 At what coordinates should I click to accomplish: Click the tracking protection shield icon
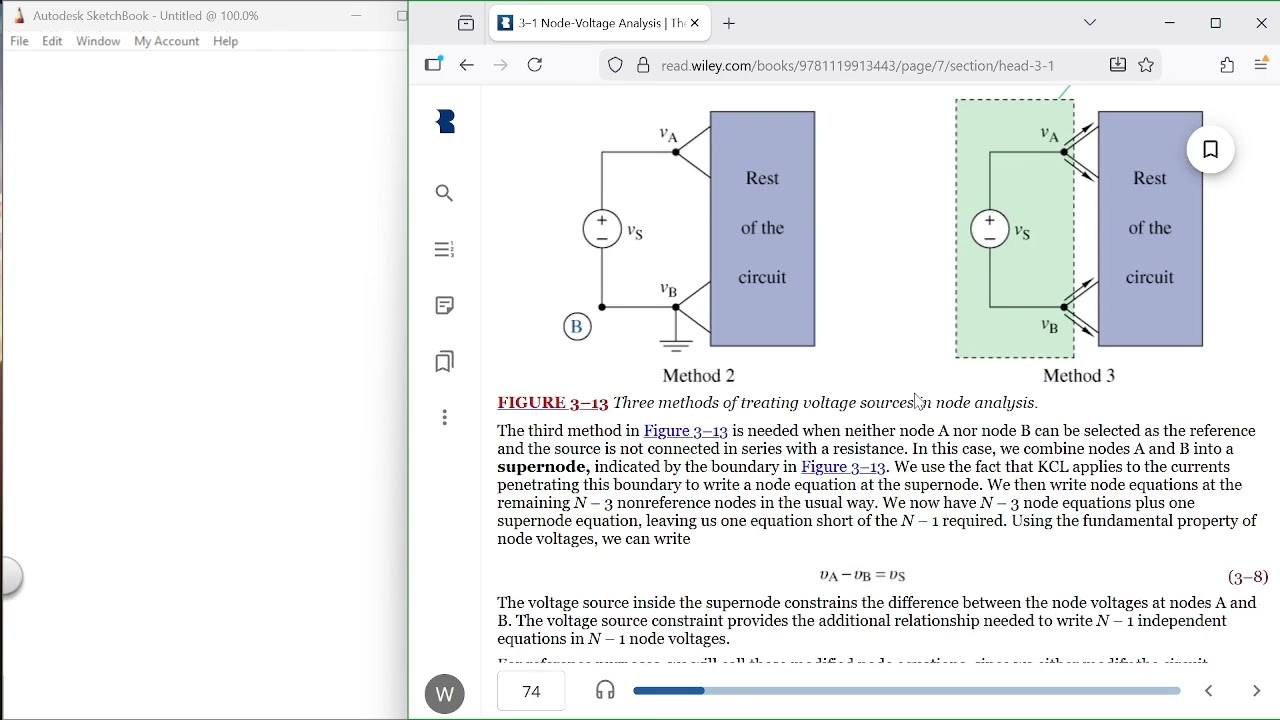[x=616, y=66]
